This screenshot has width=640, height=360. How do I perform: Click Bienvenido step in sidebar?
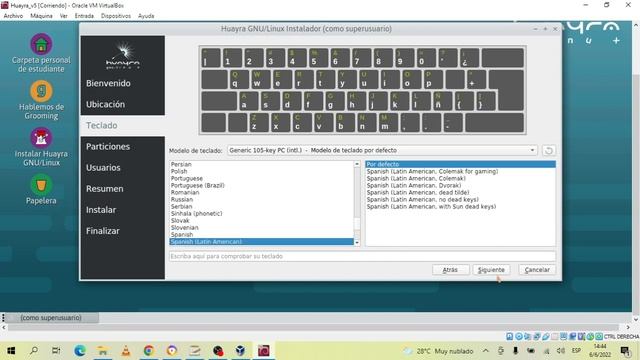click(108, 83)
